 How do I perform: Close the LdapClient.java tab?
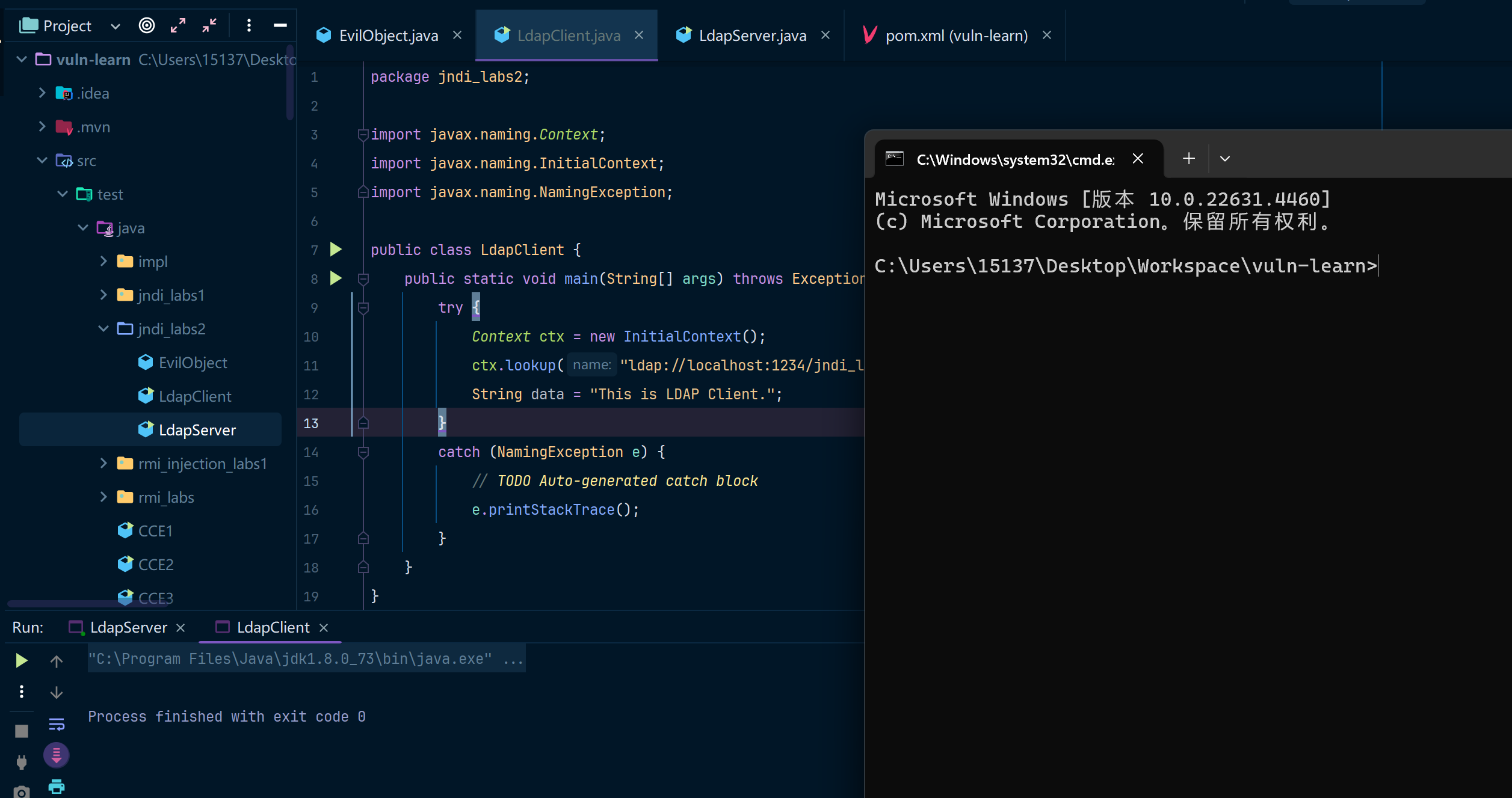pos(639,35)
